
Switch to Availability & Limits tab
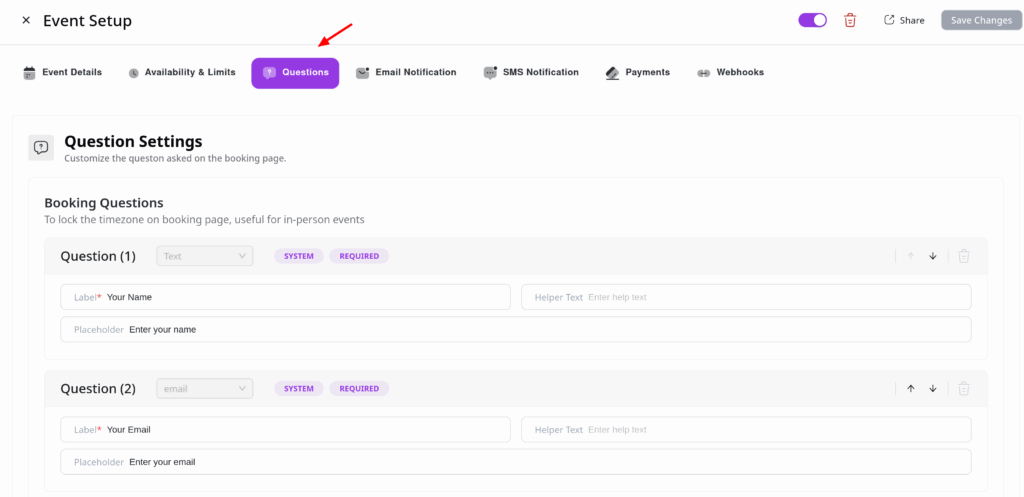pos(182,72)
